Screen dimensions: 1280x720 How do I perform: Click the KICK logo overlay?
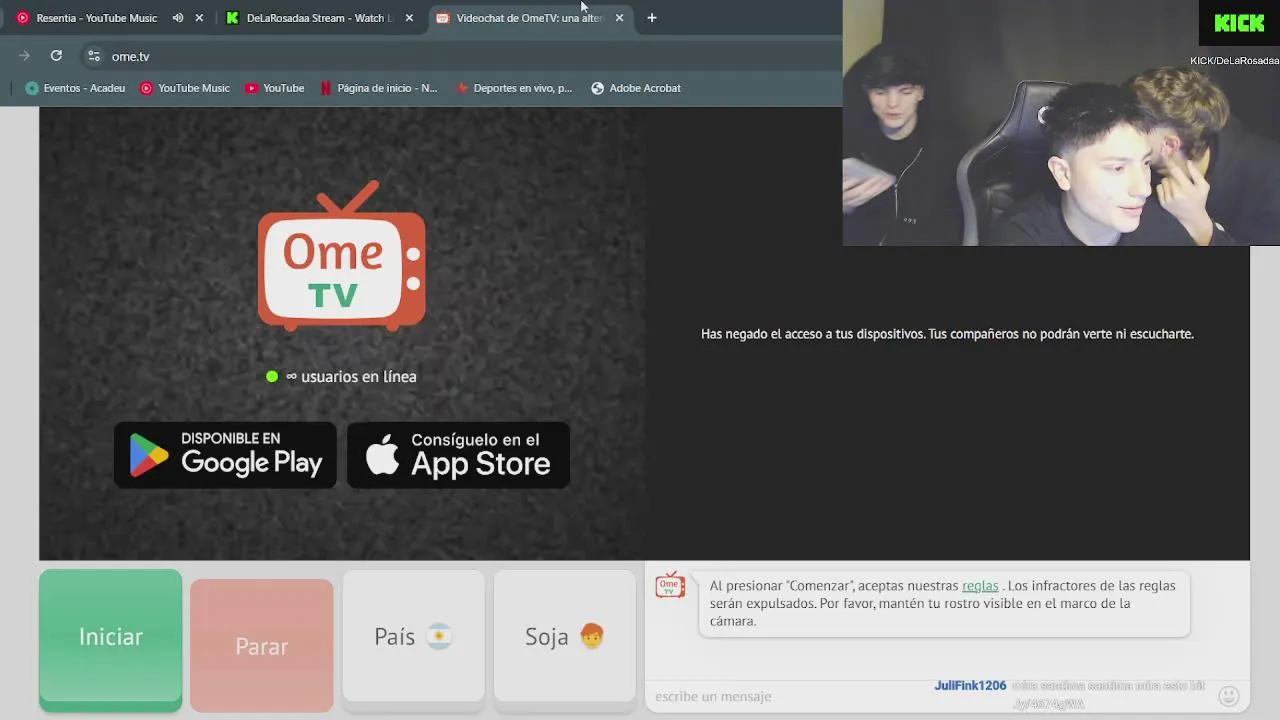point(1239,23)
